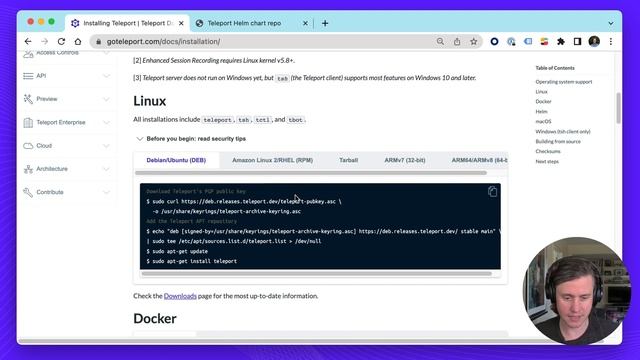Viewport: 640px width, 360px height.
Task: Select the ARM64/ARMv8 (64-bit) tab
Action: pyautogui.click(x=479, y=160)
